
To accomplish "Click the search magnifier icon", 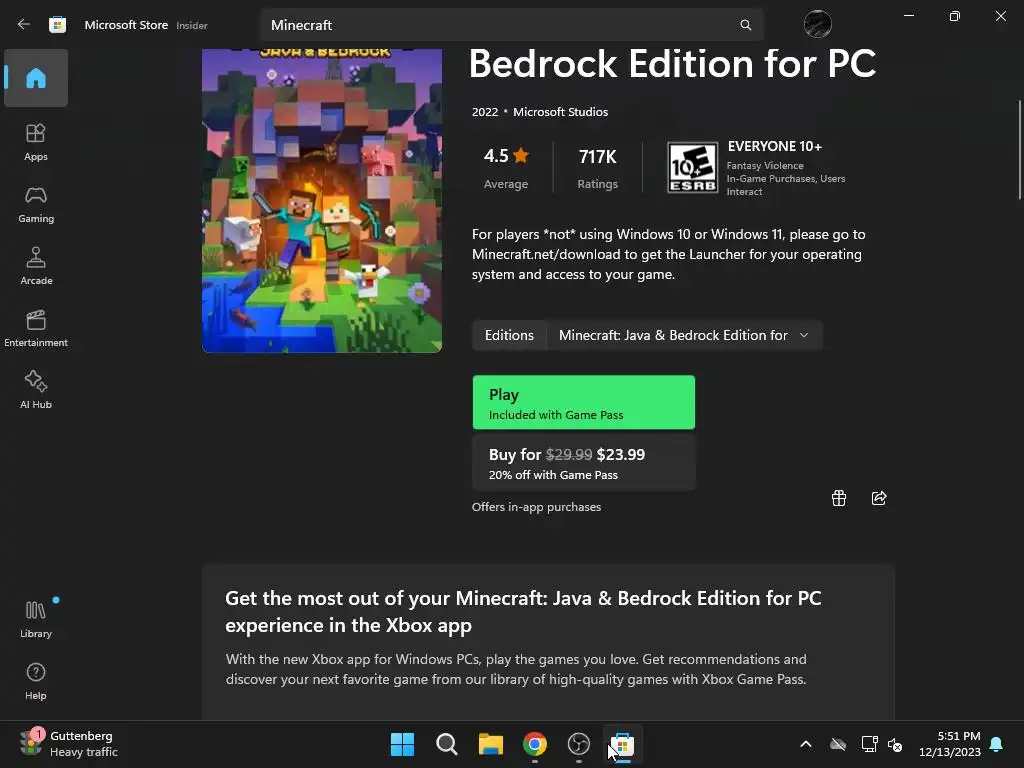I will [x=745, y=25].
